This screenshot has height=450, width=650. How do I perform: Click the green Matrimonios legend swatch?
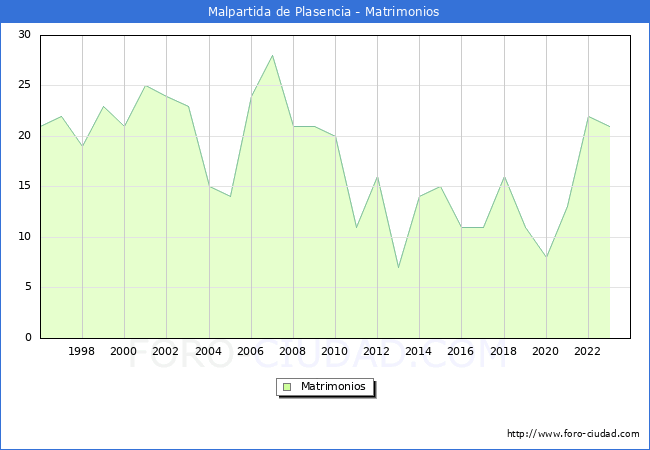pos(286,387)
